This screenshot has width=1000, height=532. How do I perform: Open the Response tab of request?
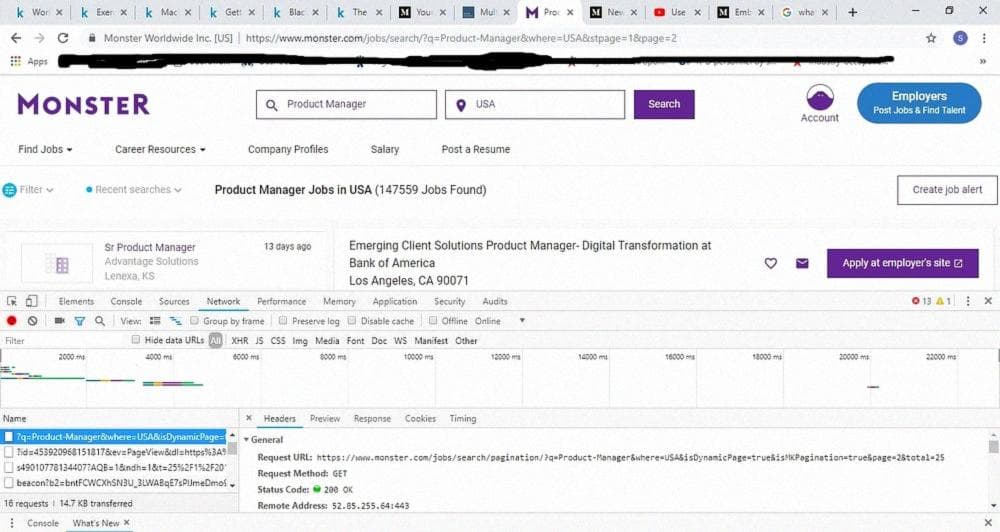pos(372,418)
